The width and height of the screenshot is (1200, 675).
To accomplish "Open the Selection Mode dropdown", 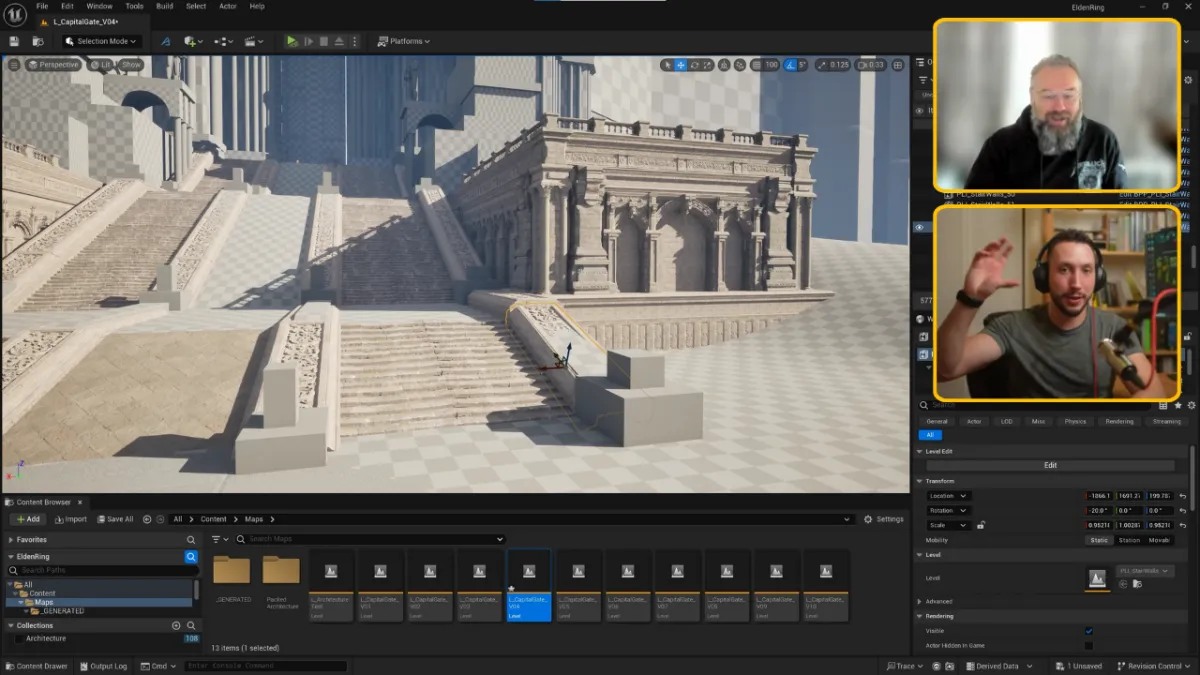I will click(101, 41).
